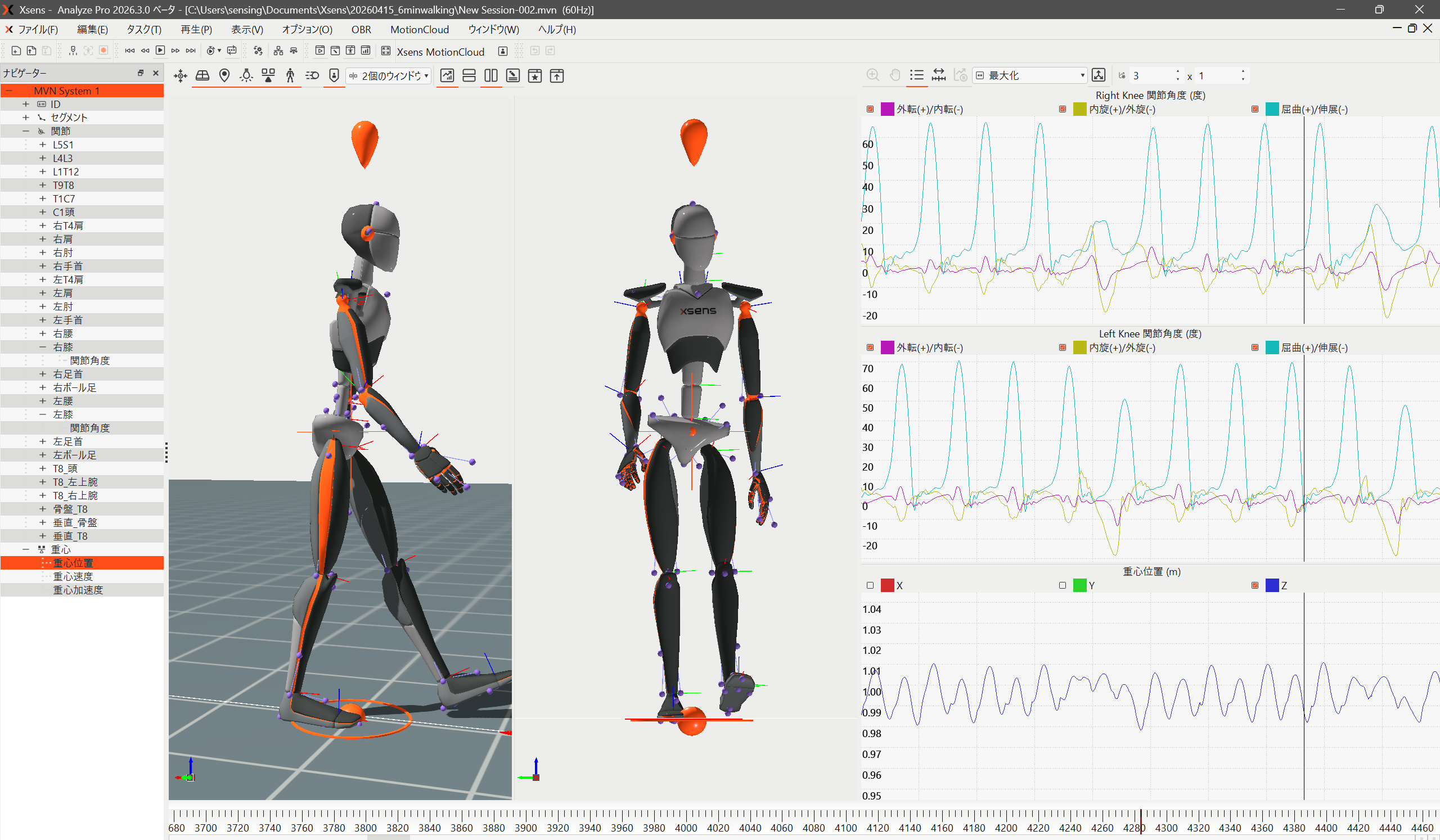Click the starred favorites window icon

535,76
